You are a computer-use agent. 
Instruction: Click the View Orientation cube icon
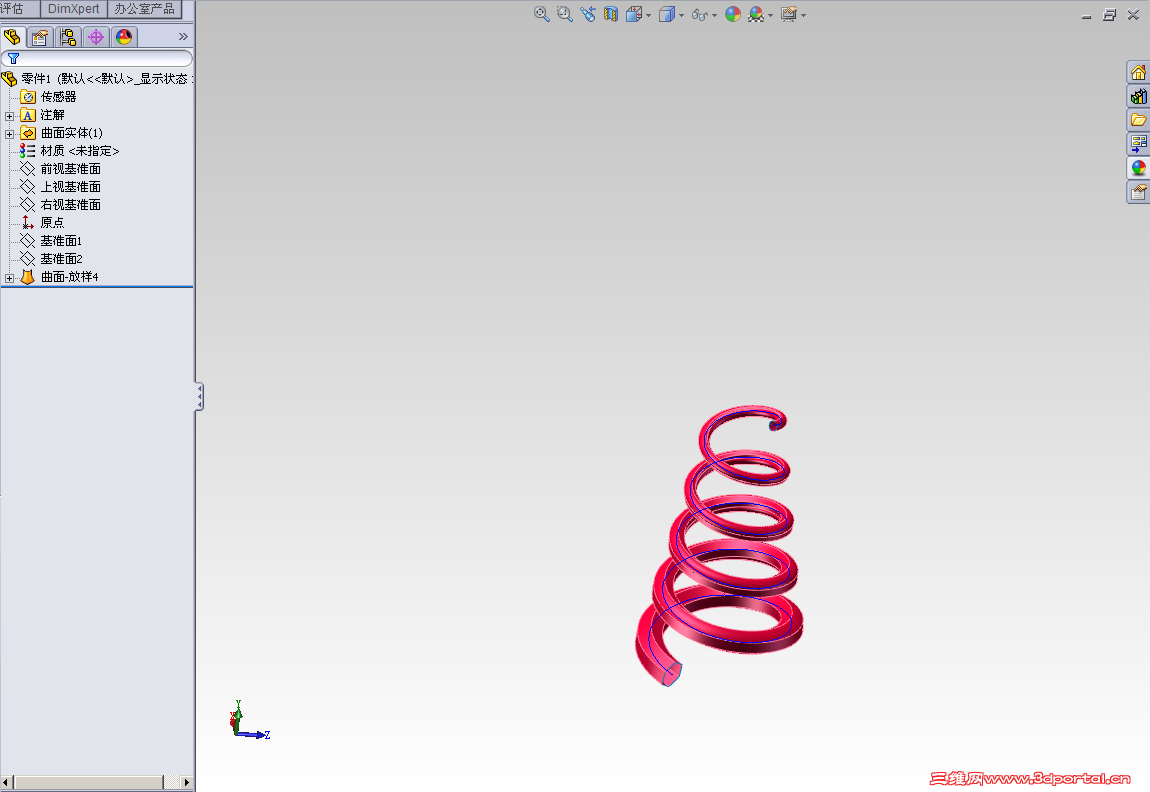coord(634,14)
